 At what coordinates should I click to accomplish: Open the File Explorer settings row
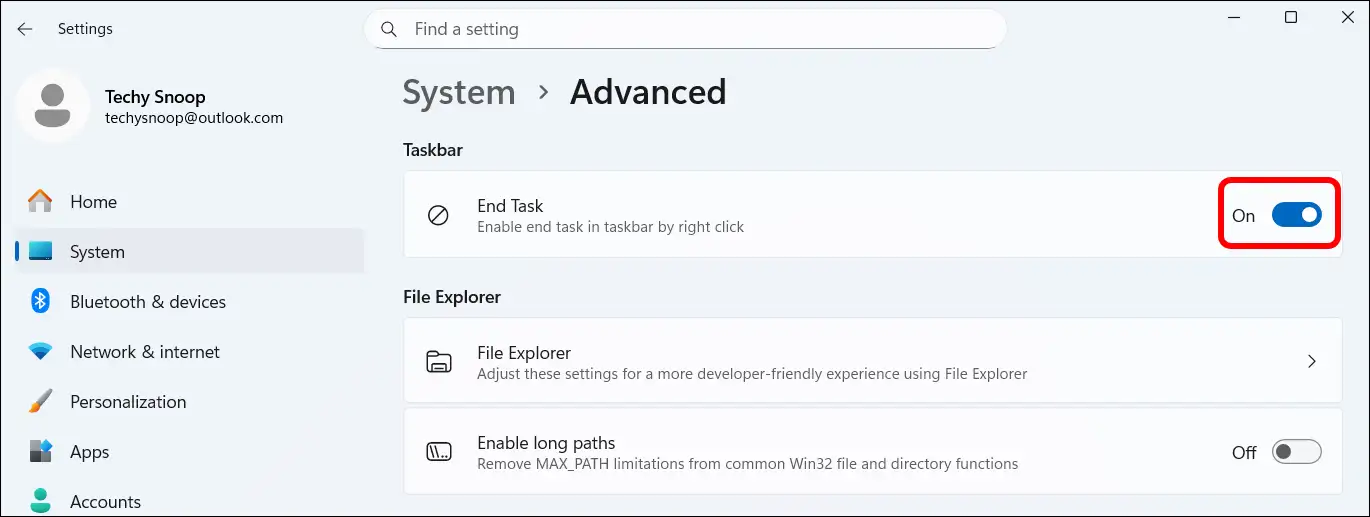coord(873,362)
